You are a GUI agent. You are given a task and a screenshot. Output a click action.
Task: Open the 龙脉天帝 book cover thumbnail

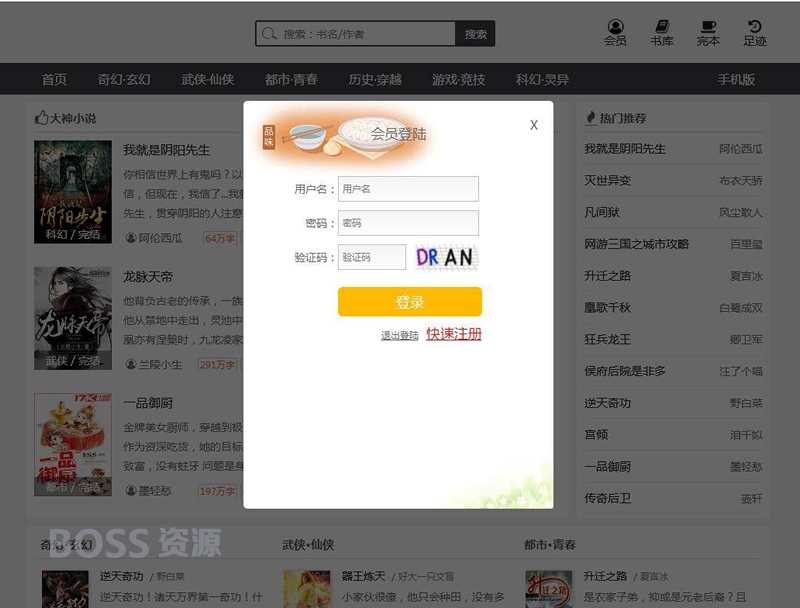(x=73, y=318)
